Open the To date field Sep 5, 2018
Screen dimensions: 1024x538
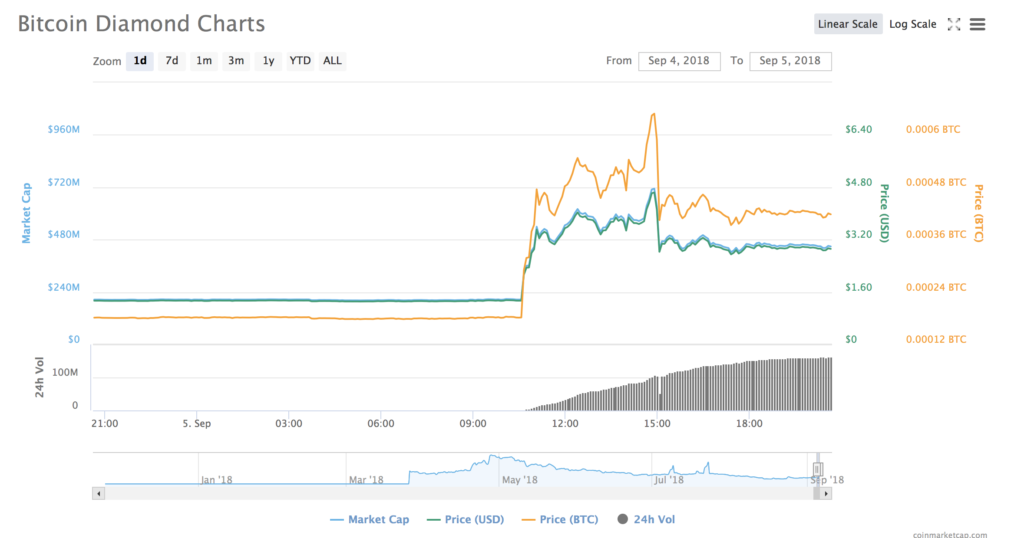click(790, 61)
